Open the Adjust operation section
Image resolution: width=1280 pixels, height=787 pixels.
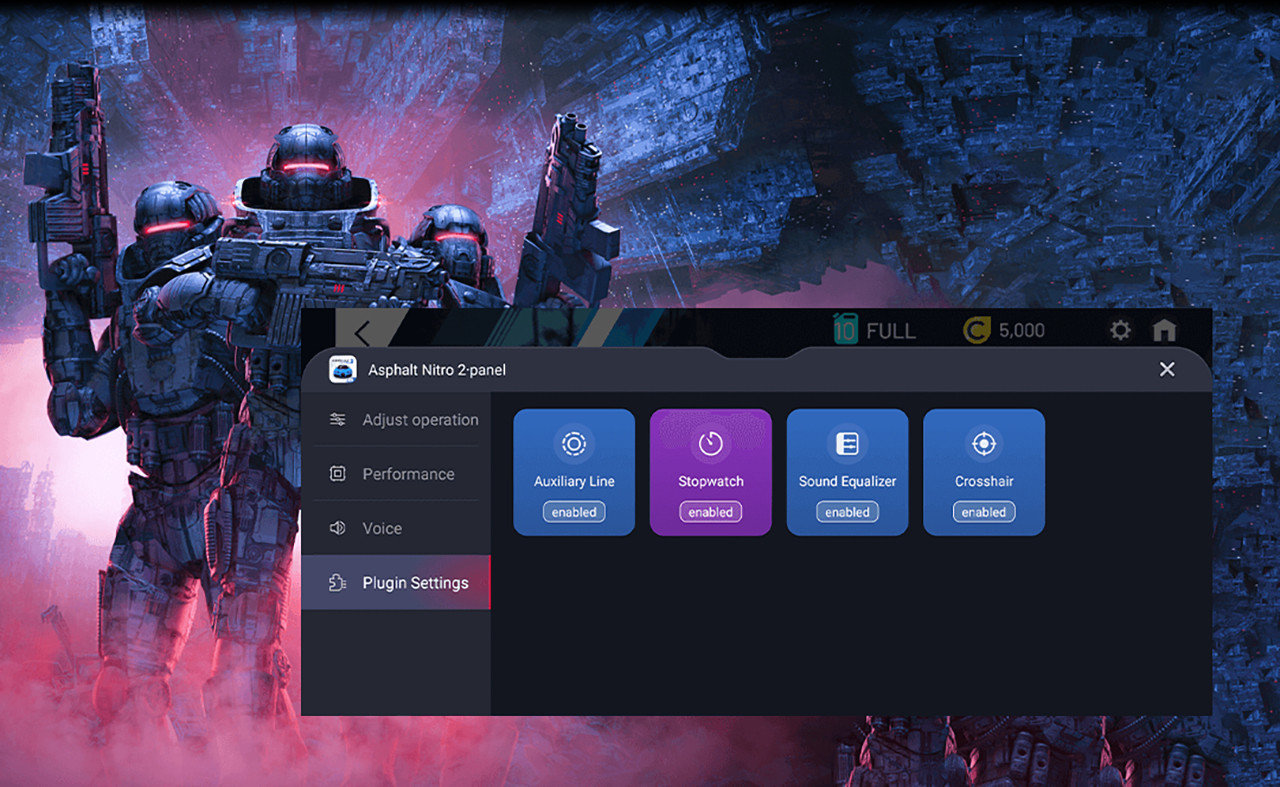pyautogui.click(x=396, y=420)
